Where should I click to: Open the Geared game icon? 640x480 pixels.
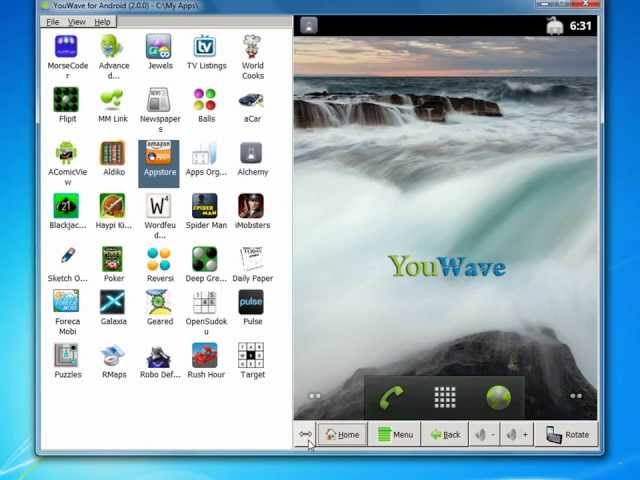pos(159,302)
